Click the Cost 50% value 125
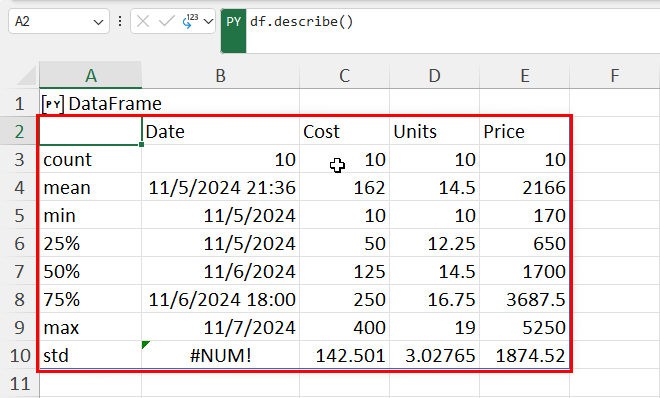The image size is (660, 398). pos(344,271)
